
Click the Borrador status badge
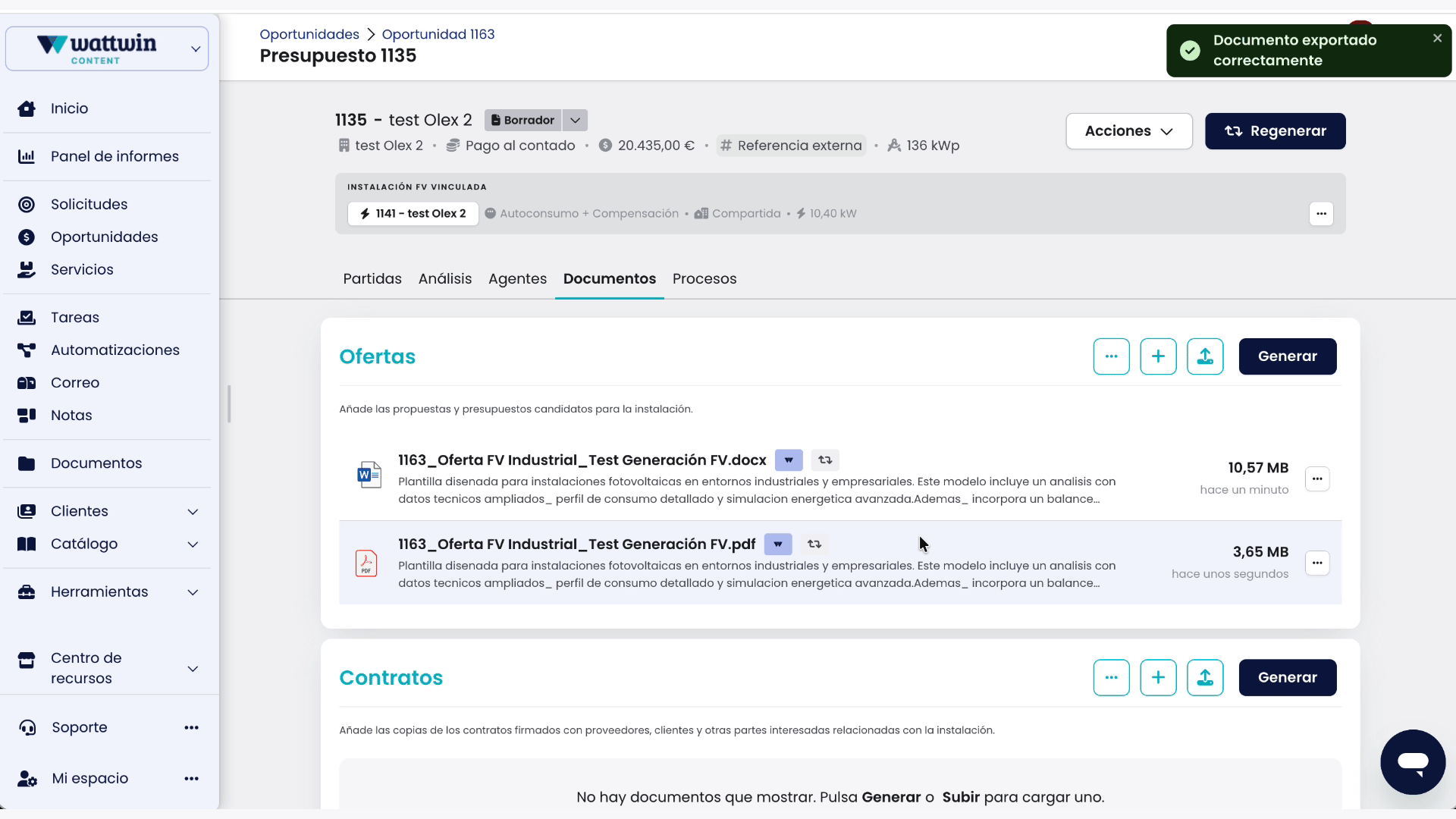523,120
